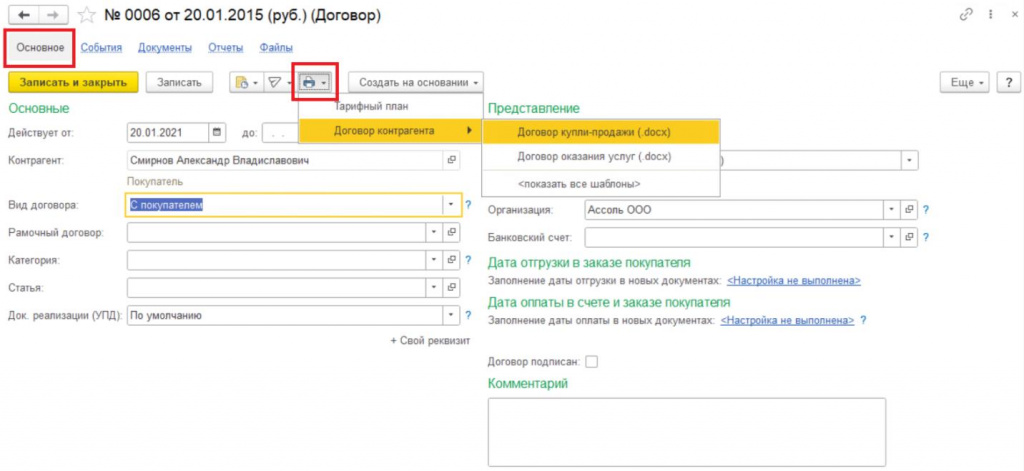Open the Организация record via its open icon
This screenshot has height=471, width=1024.
pyautogui.click(x=909, y=210)
